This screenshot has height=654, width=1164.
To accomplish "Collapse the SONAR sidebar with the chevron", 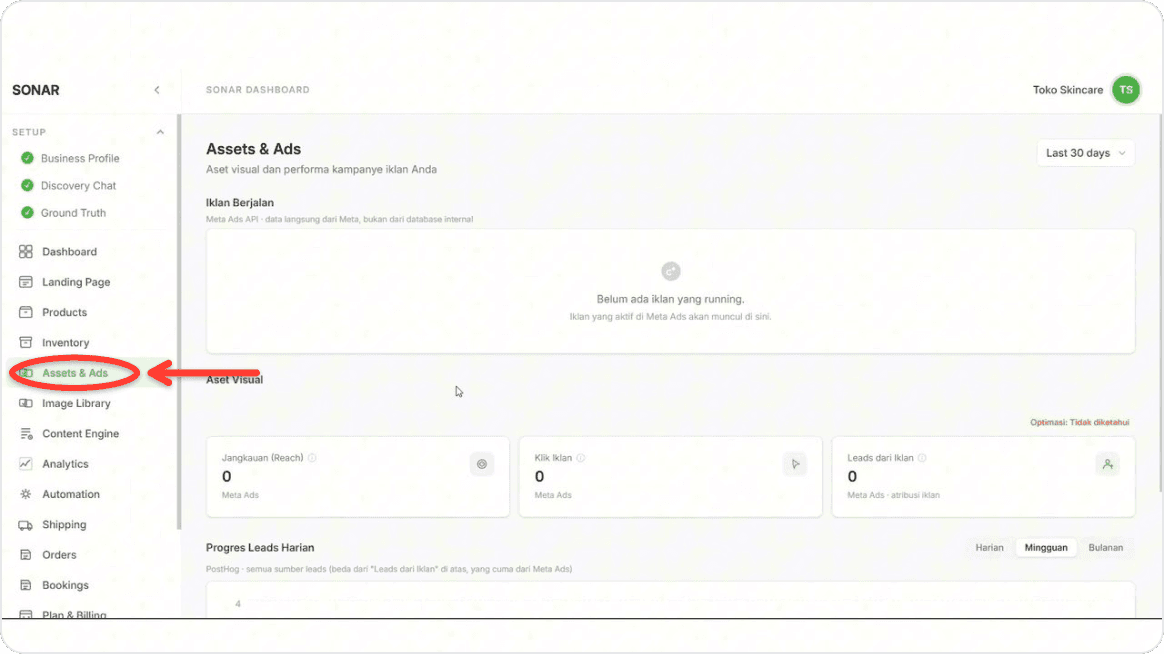I will pyautogui.click(x=157, y=90).
